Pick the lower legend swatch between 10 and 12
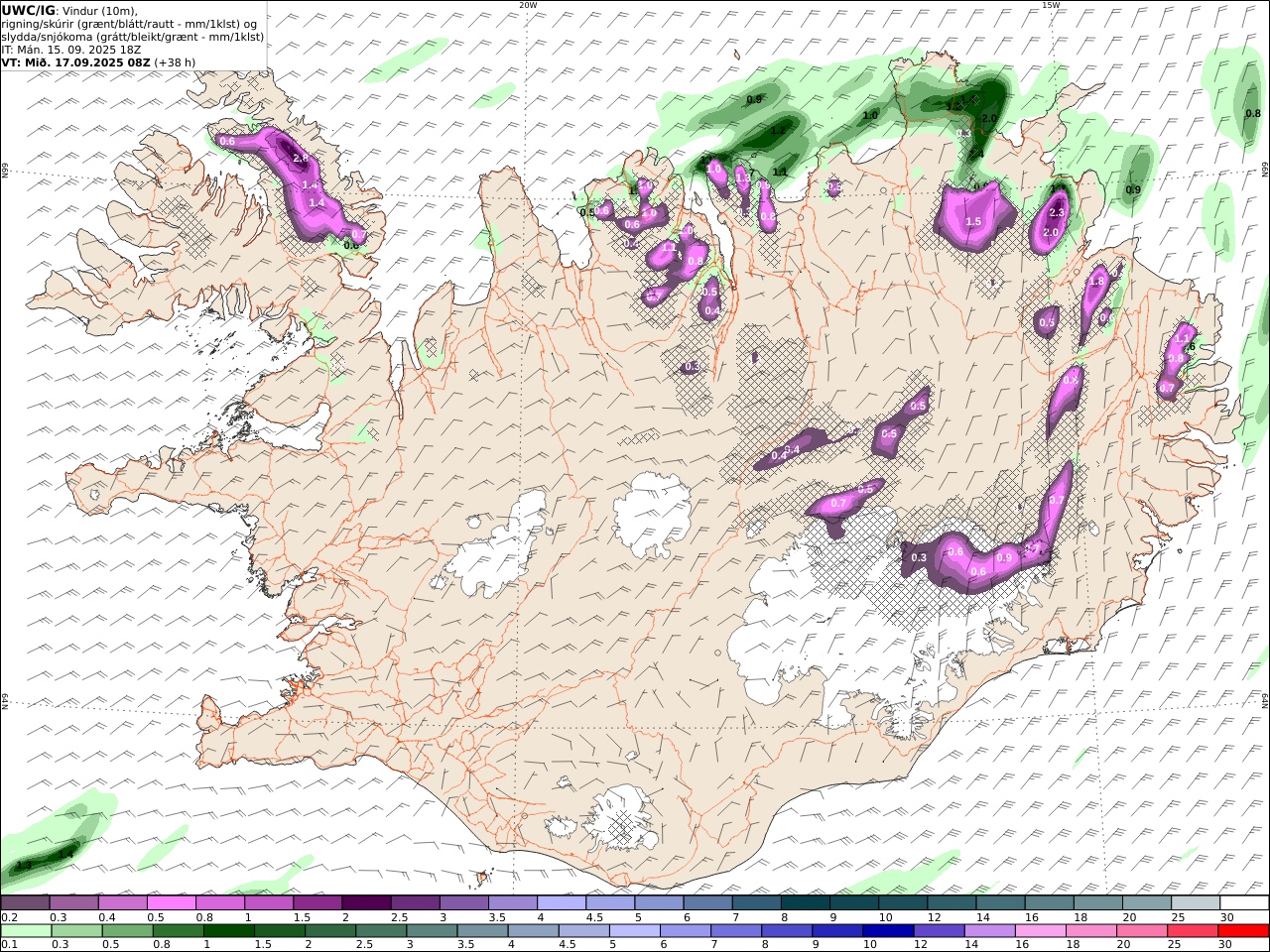Image resolution: width=1270 pixels, height=952 pixels. point(889,930)
